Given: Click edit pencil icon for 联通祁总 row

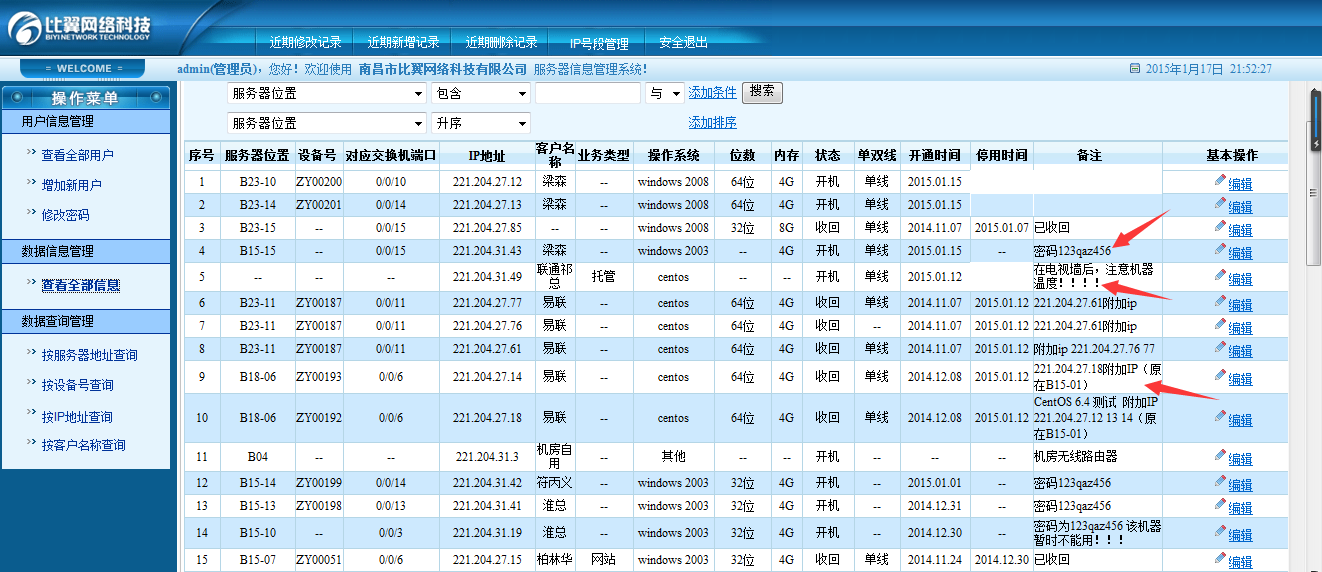Looking at the screenshot, I should tap(1220, 275).
